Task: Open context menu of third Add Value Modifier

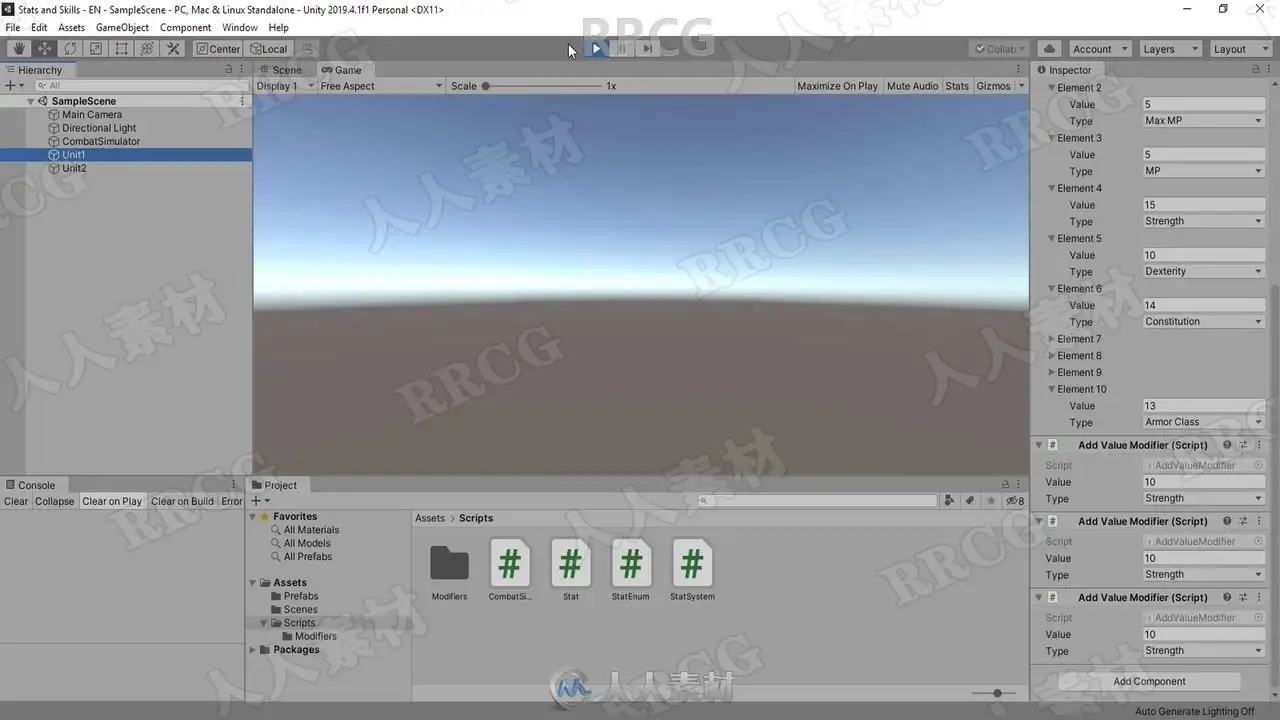Action: click(x=1259, y=597)
